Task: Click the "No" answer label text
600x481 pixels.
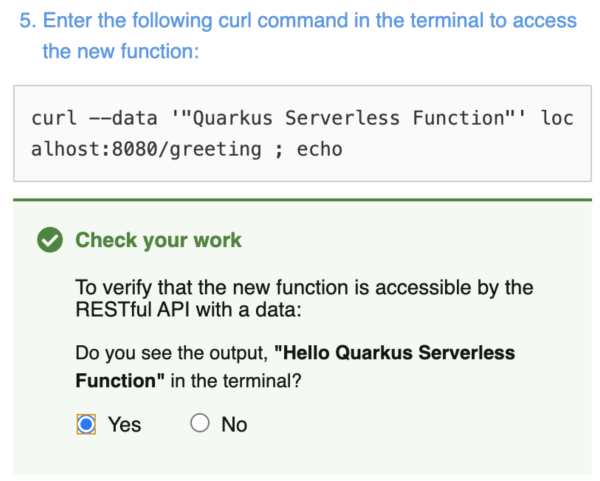Action: click(234, 425)
